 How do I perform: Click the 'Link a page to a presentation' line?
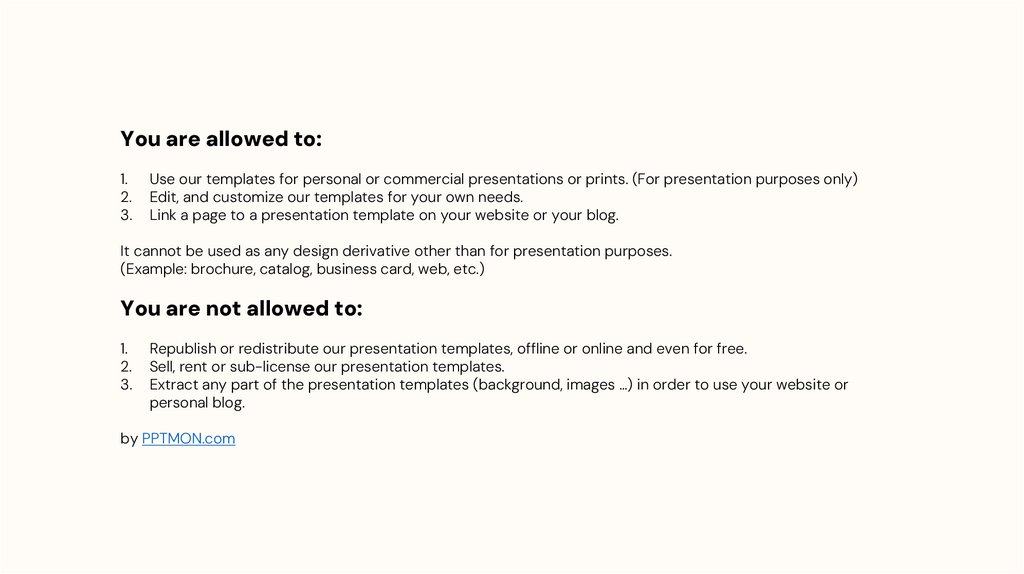pos(384,215)
